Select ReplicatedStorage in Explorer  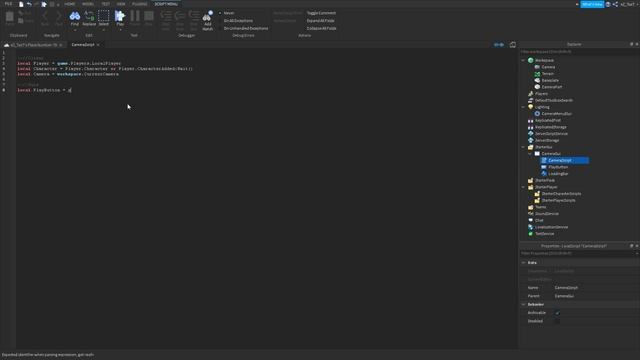[551, 127]
